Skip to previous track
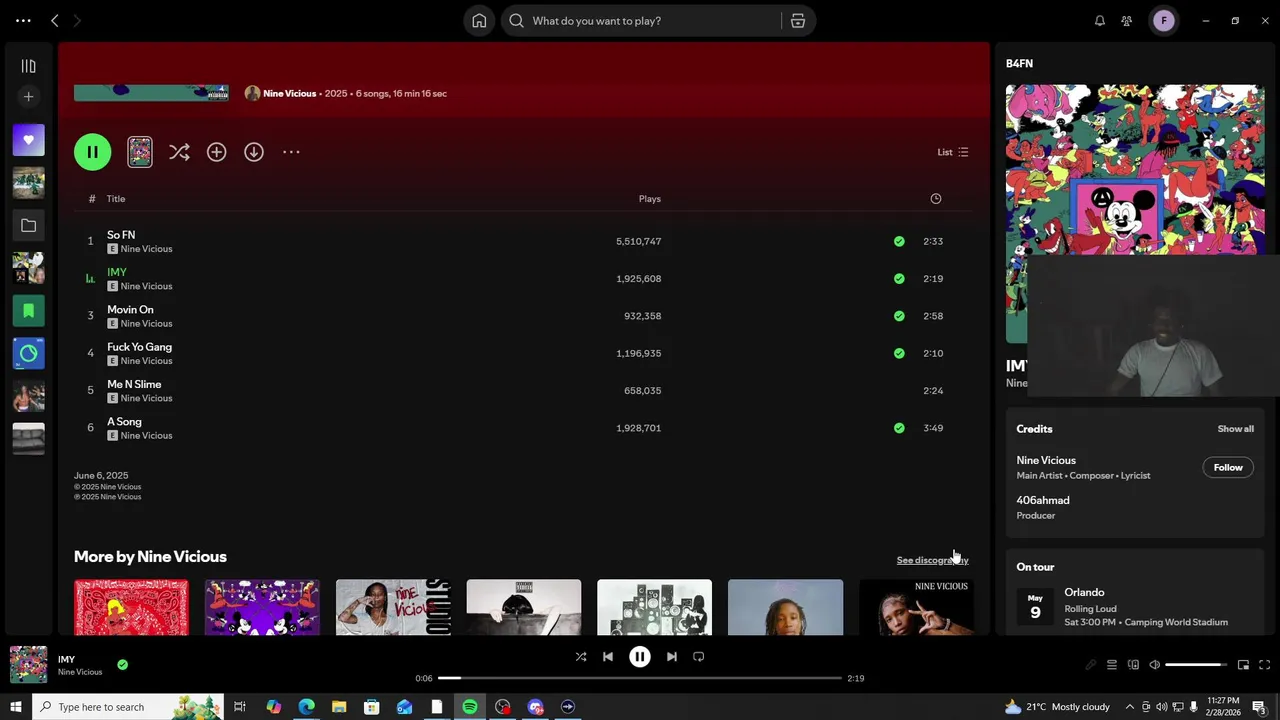 (608, 657)
